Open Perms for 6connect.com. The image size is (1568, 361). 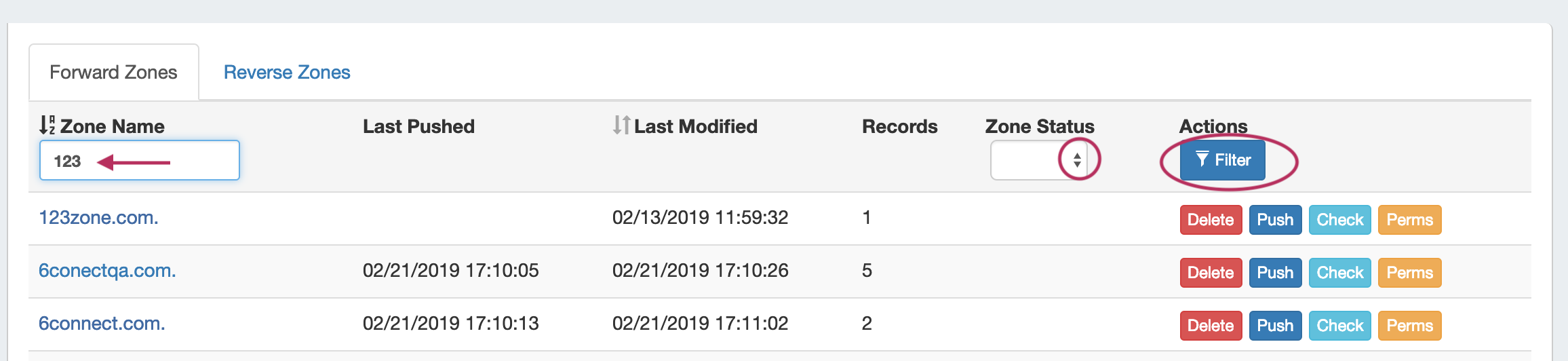coord(1409,326)
